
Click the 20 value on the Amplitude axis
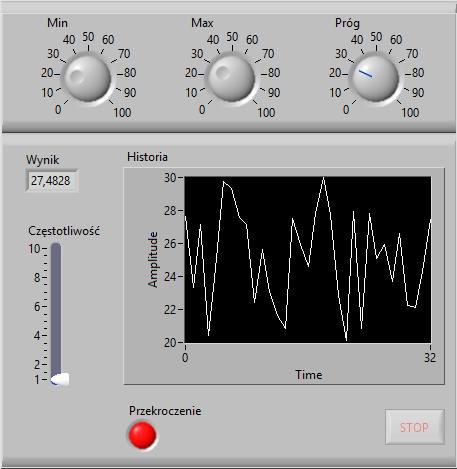pyautogui.click(x=170, y=343)
